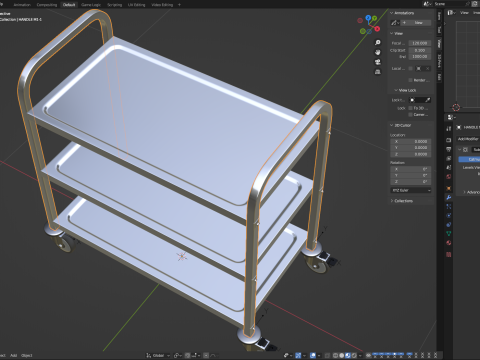Viewport: 480px width, 360px height.
Task: Collapse the Annotations panel
Action: (x=392, y=13)
